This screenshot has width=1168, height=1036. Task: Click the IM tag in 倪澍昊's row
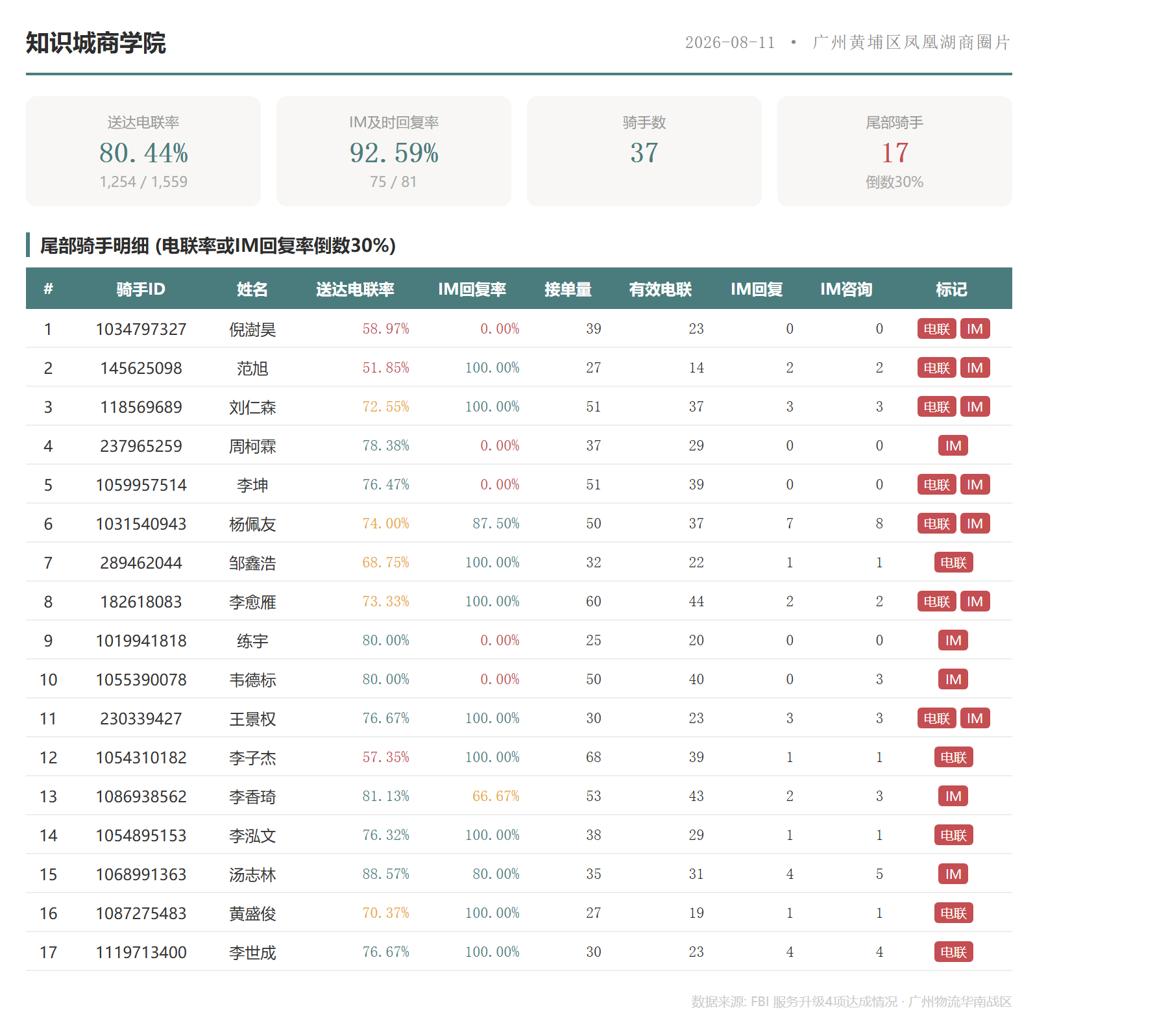tap(975, 328)
